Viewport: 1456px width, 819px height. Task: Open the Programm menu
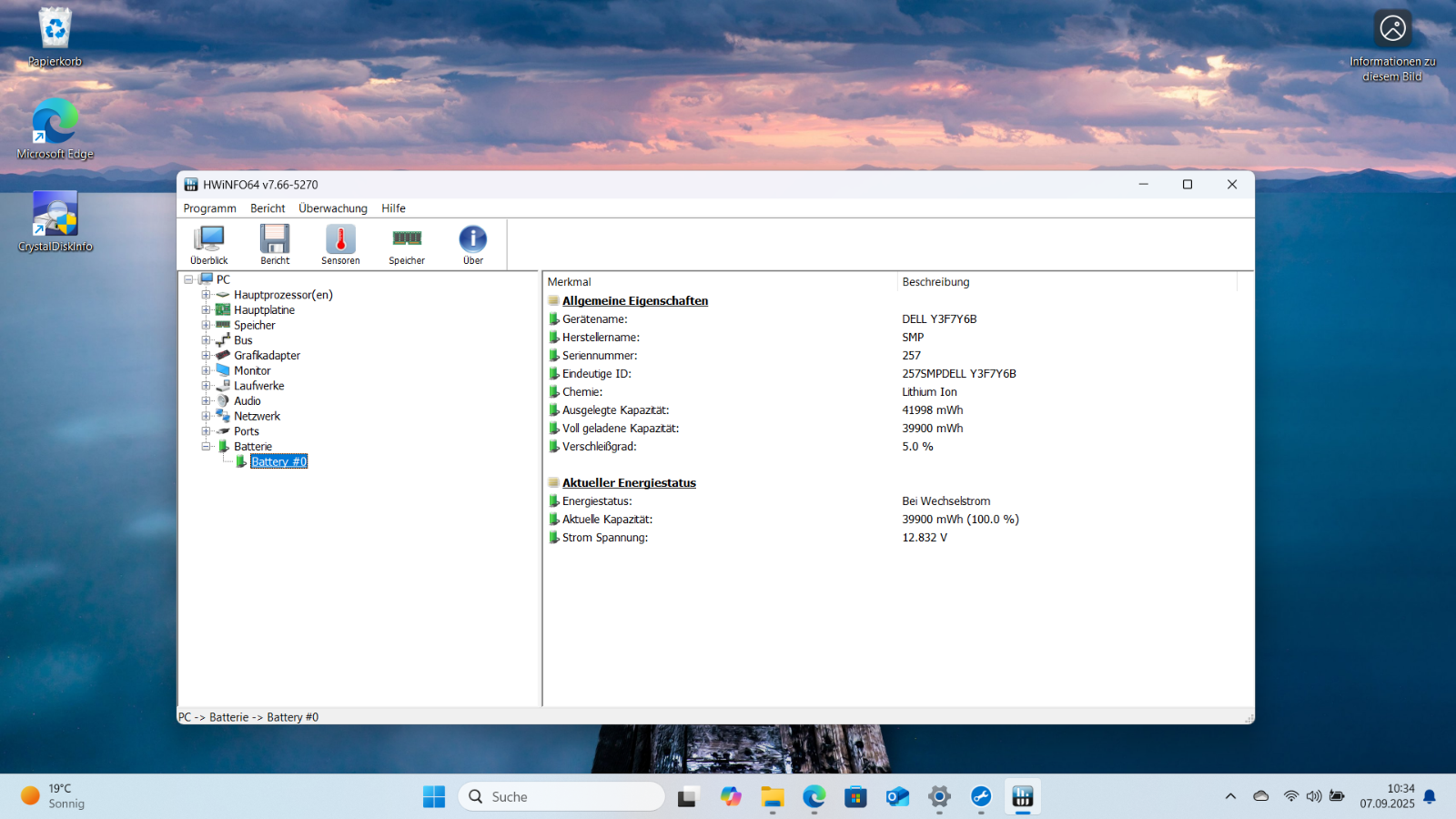coord(209,208)
